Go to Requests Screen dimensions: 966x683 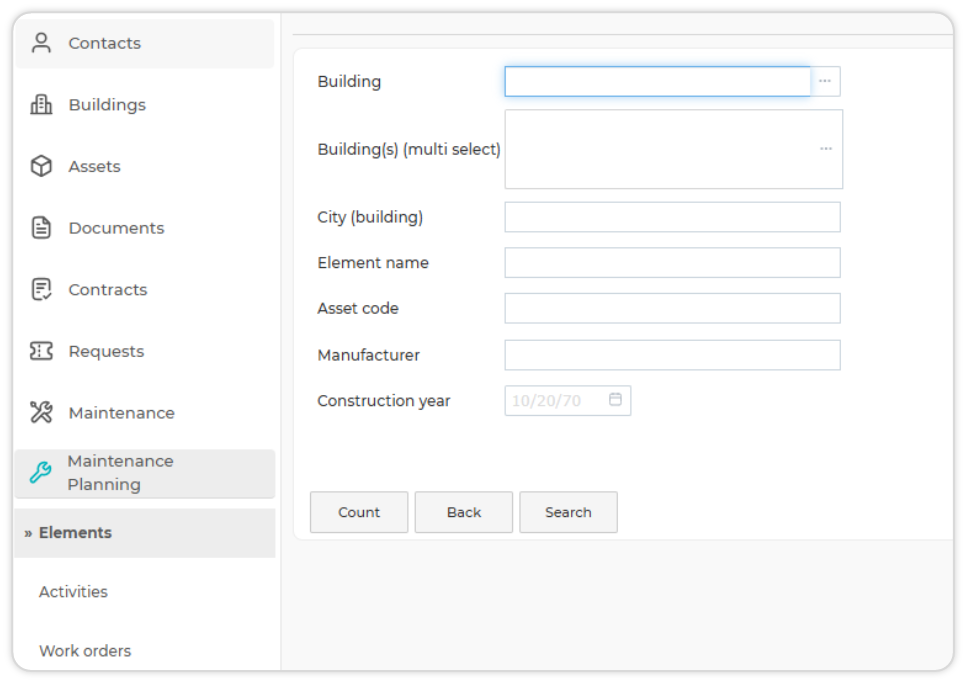pyautogui.click(x=107, y=351)
